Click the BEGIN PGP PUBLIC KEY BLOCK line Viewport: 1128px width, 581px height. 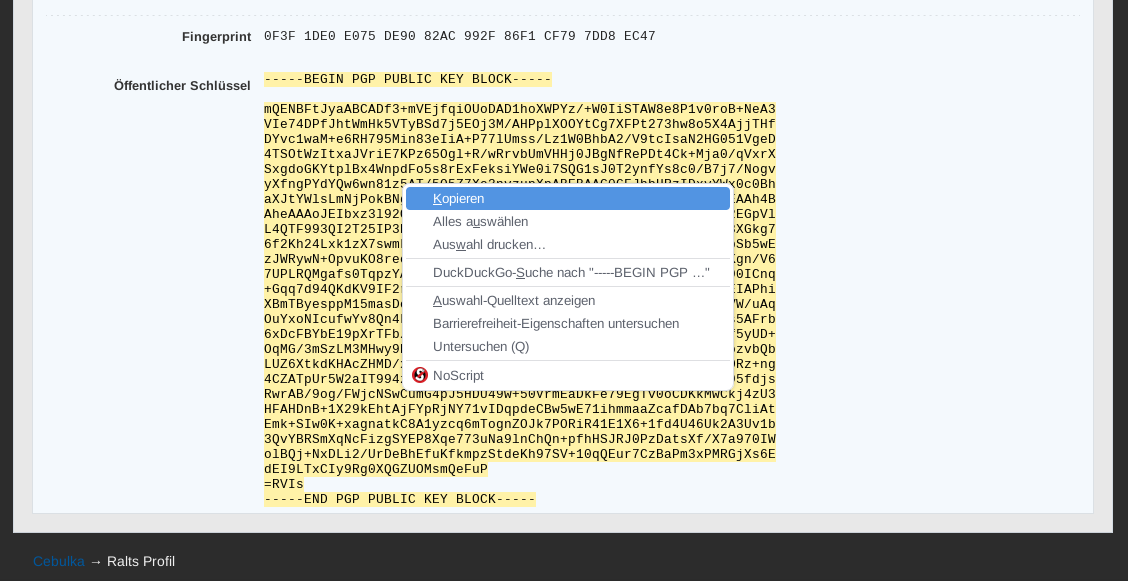click(x=407, y=79)
